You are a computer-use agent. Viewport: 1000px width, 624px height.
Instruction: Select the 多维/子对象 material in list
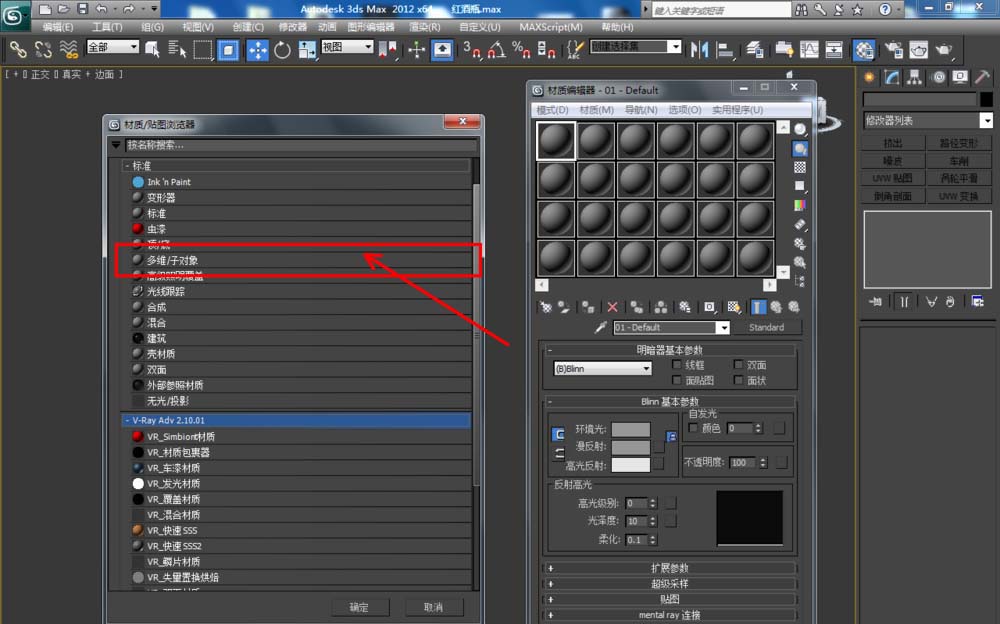point(300,260)
